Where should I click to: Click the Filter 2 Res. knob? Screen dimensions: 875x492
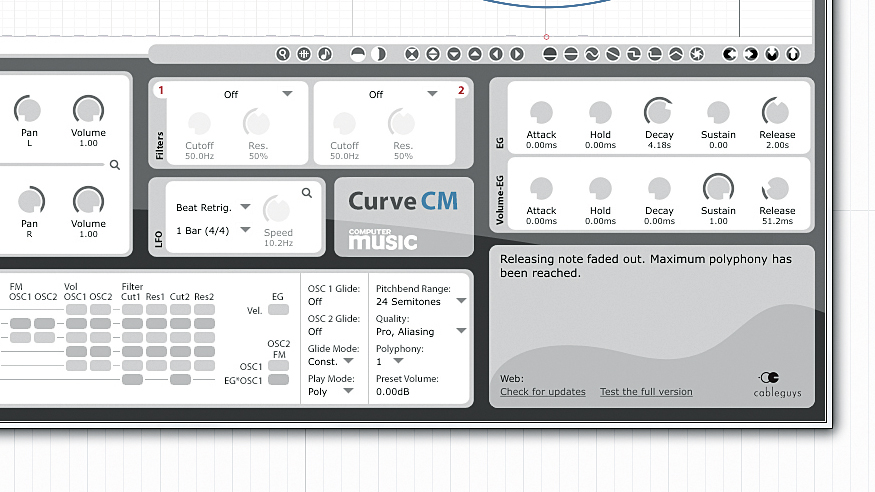pos(401,123)
